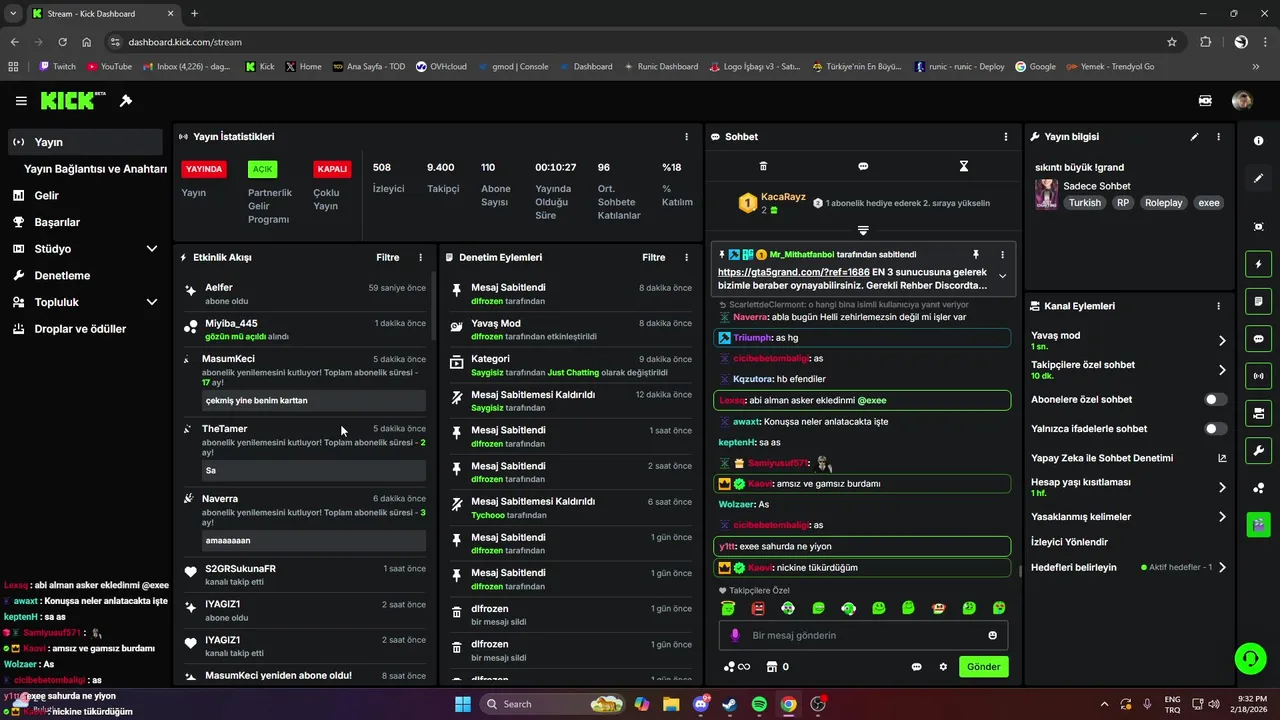
Task: Open Filtre in the Denetim Eylemleri panel
Action: click(654, 257)
